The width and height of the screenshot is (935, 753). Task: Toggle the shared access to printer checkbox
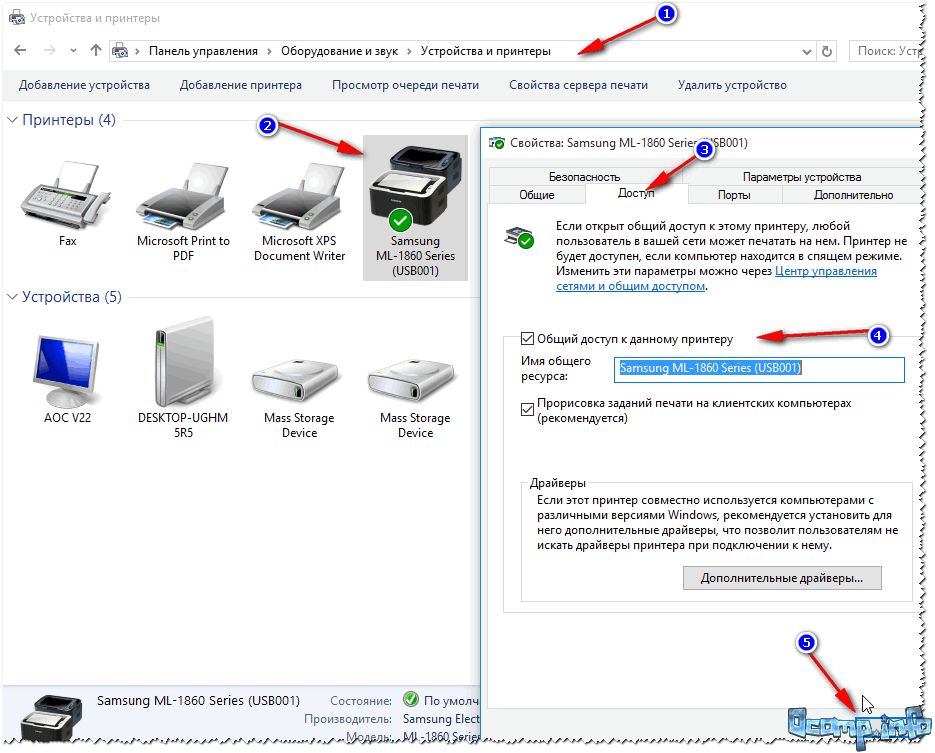click(528, 339)
